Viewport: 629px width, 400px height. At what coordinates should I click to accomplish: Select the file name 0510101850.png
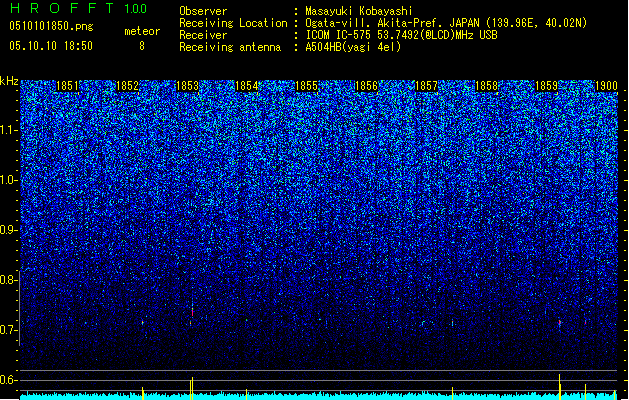51,26
